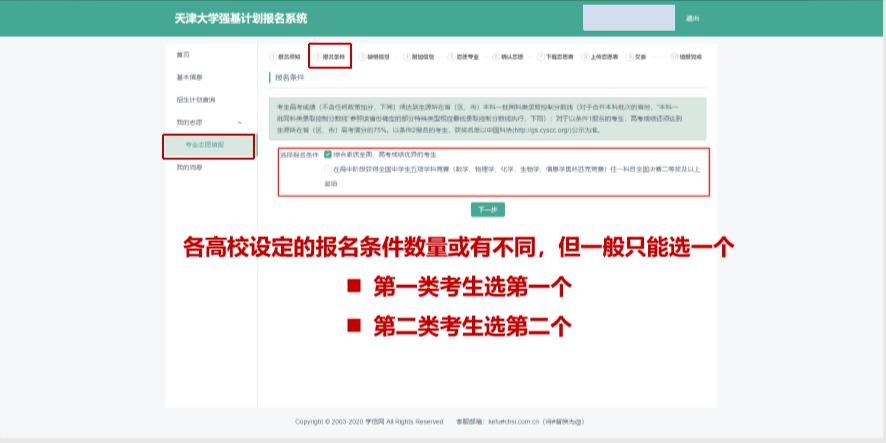886x443 pixels.
Task: Click the logged-in user name box in header
Action: tap(629, 18)
